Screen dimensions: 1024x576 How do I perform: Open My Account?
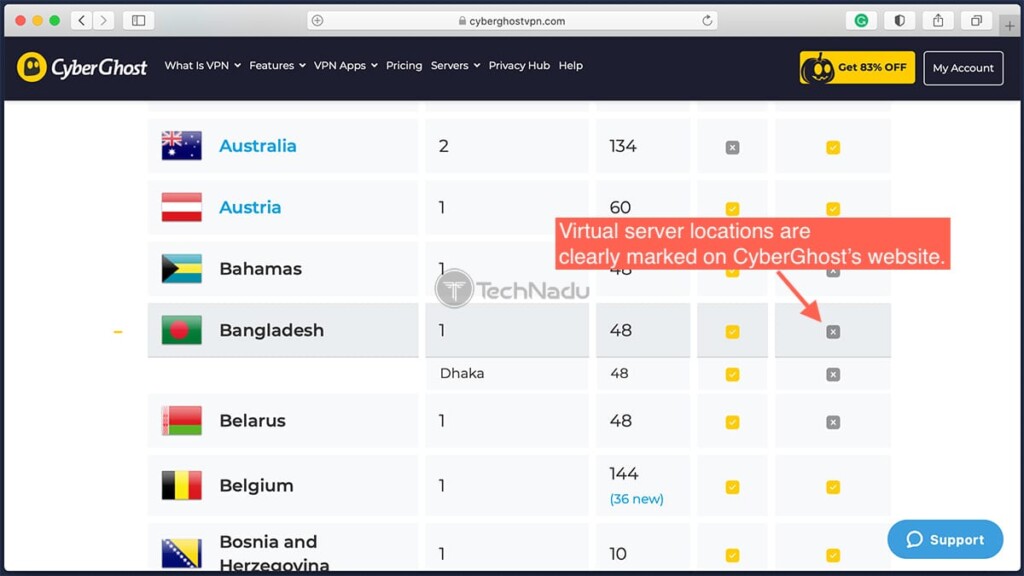[963, 68]
